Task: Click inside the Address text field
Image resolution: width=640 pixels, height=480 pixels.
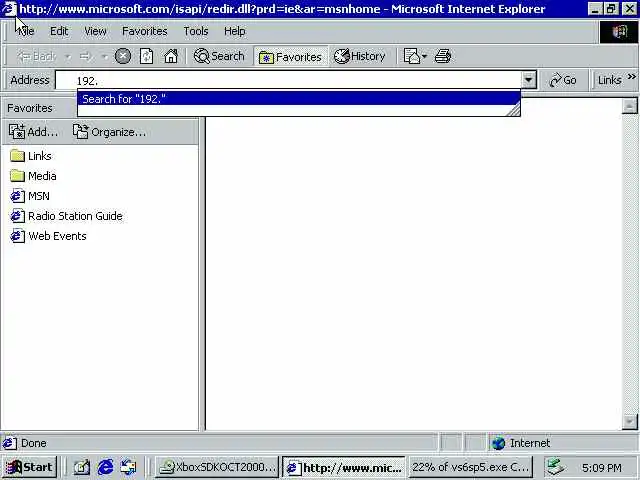Action: tap(288, 80)
